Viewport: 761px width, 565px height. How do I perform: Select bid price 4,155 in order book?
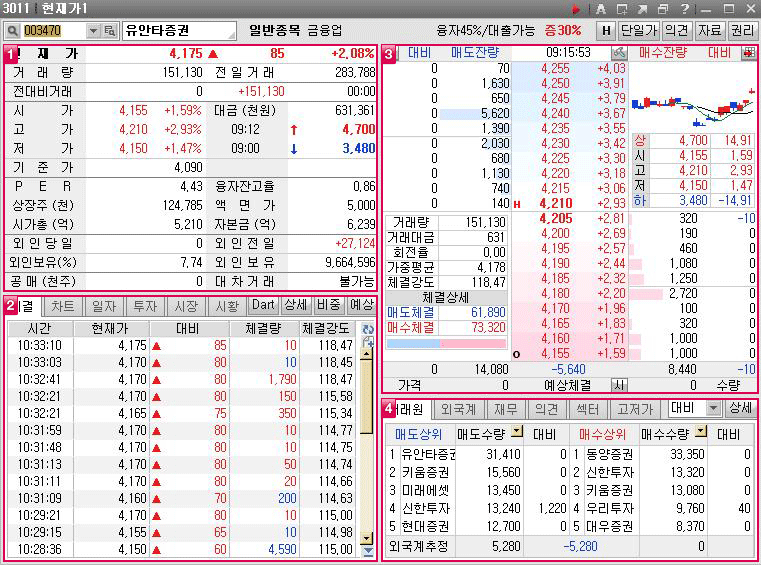click(x=556, y=354)
